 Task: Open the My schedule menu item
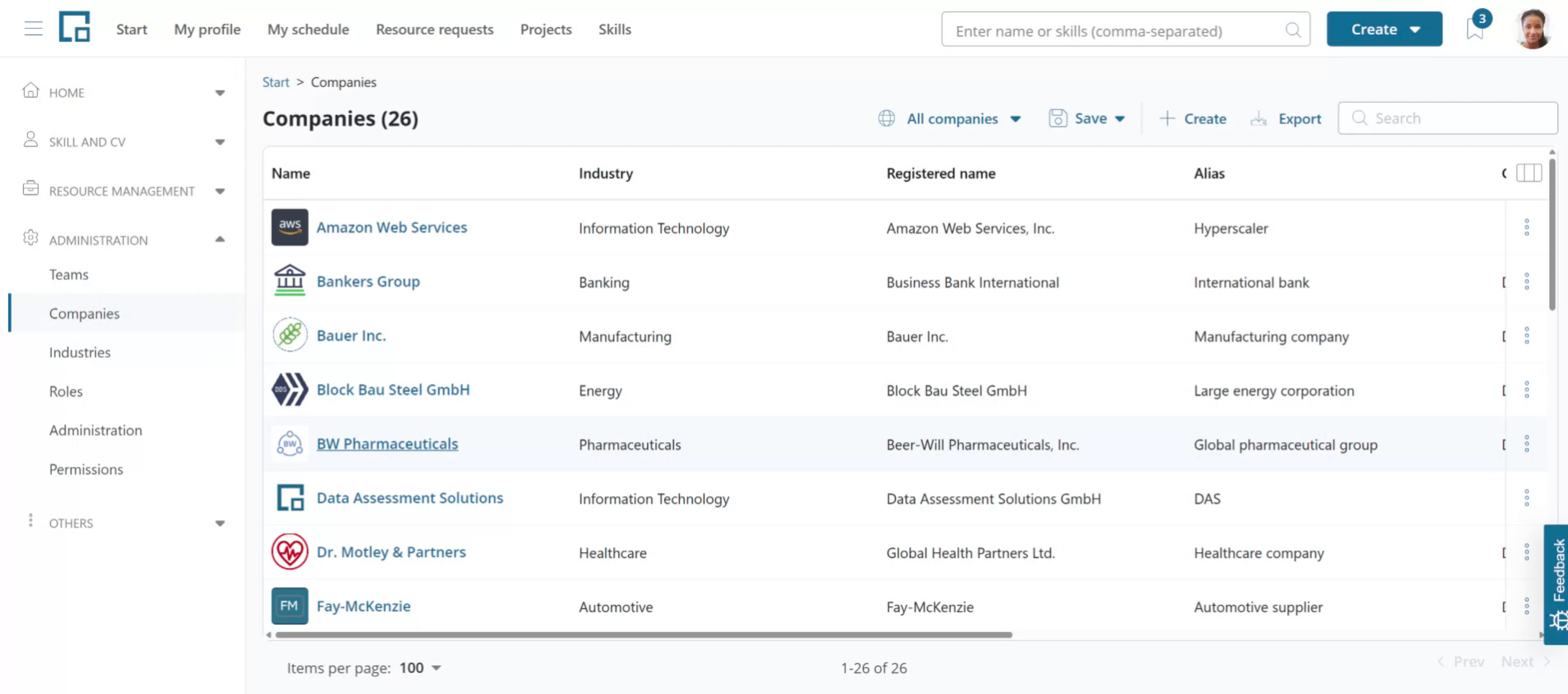pyautogui.click(x=308, y=29)
